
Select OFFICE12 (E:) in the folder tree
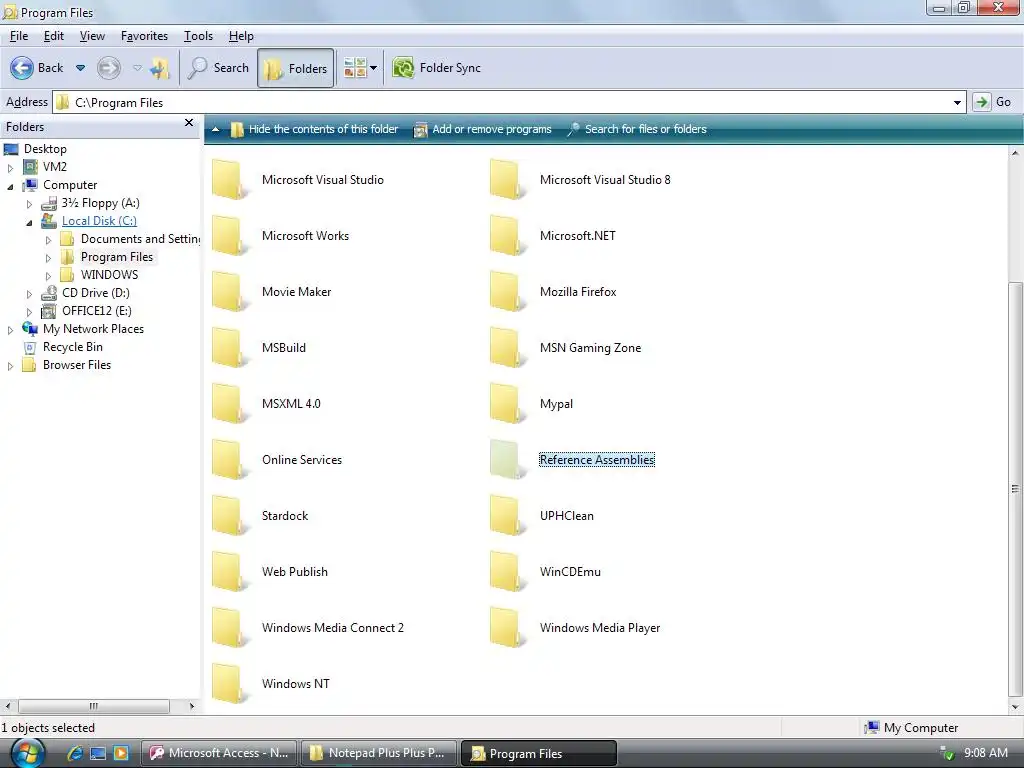click(x=97, y=311)
